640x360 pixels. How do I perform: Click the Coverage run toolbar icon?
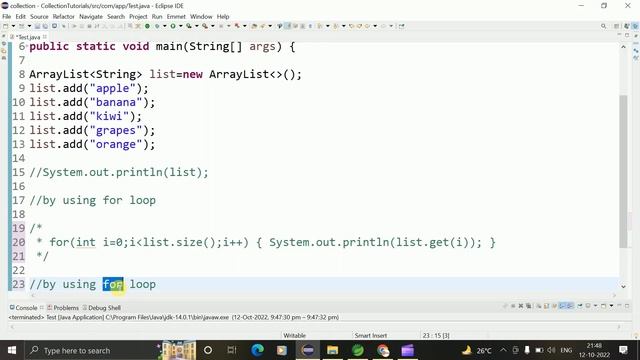189,26
